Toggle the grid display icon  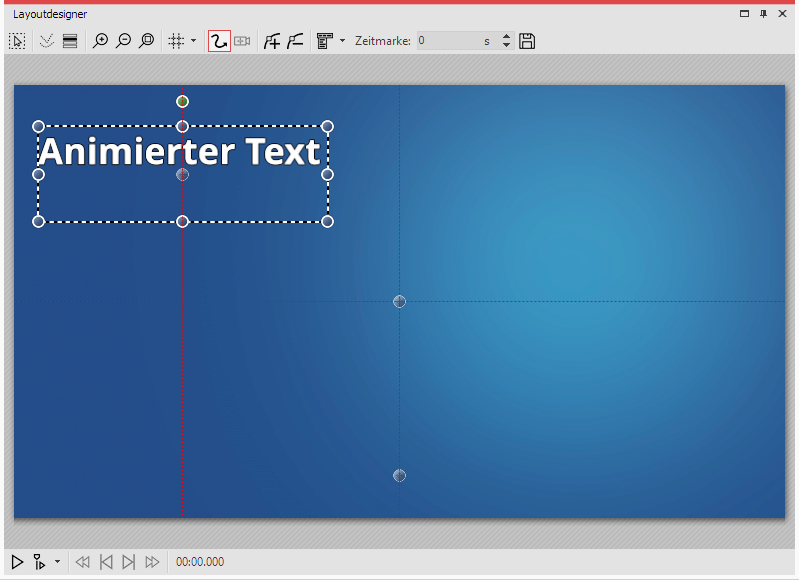[176, 41]
